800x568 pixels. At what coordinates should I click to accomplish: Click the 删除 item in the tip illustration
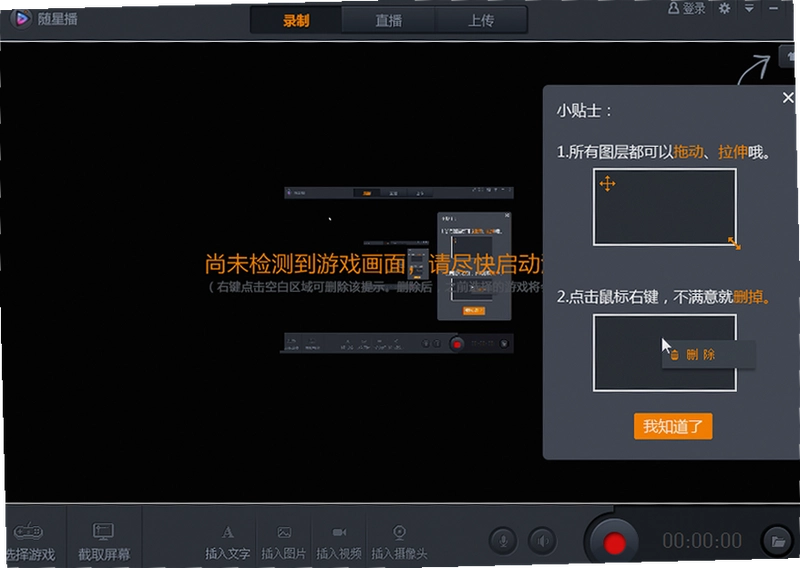pos(700,355)
